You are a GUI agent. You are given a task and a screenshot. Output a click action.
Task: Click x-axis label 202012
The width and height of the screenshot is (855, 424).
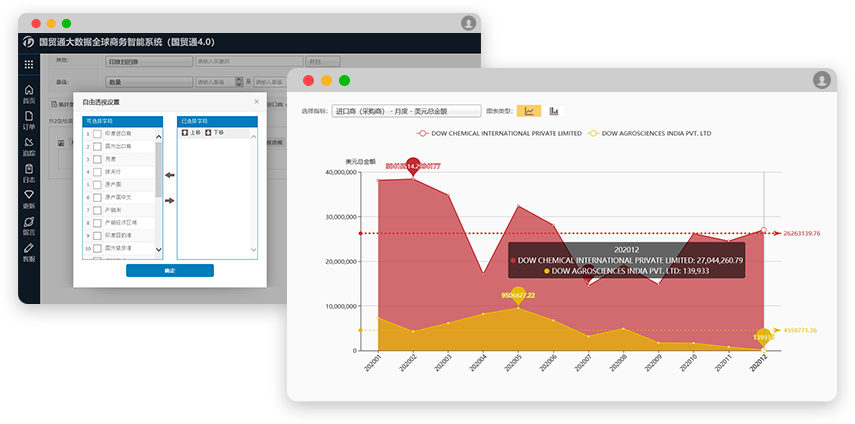pos(759,362)
